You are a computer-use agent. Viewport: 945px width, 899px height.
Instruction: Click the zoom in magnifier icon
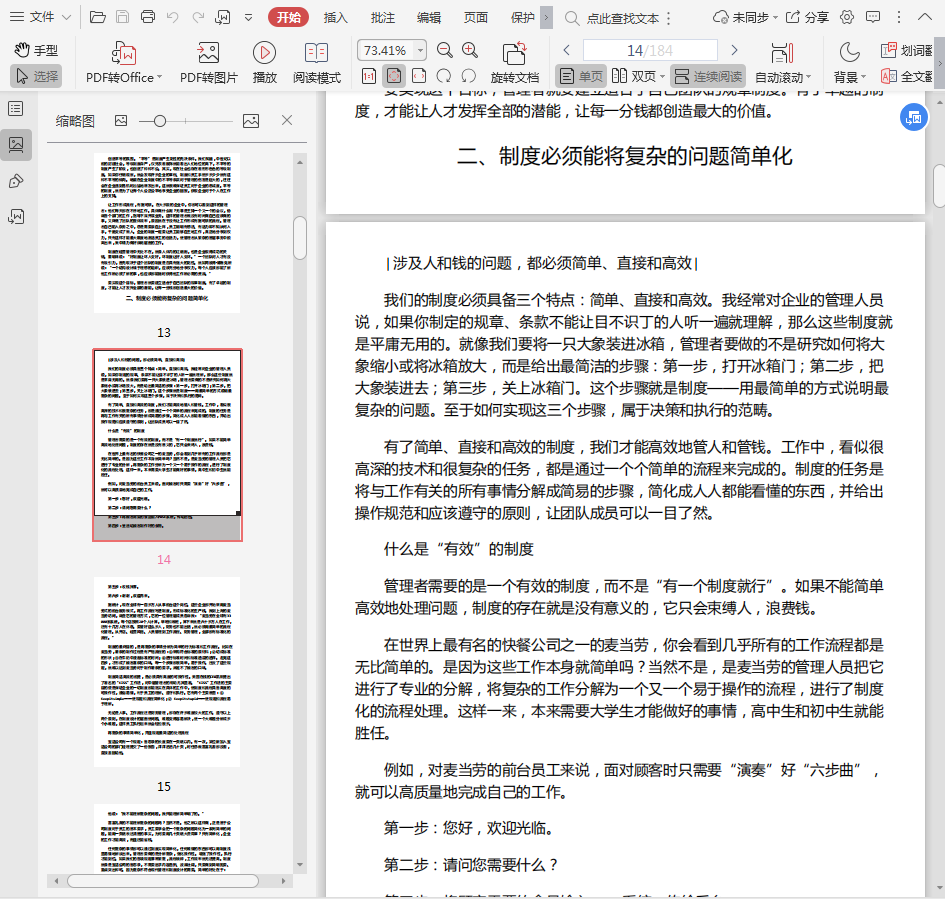click(x=470, y=51)
